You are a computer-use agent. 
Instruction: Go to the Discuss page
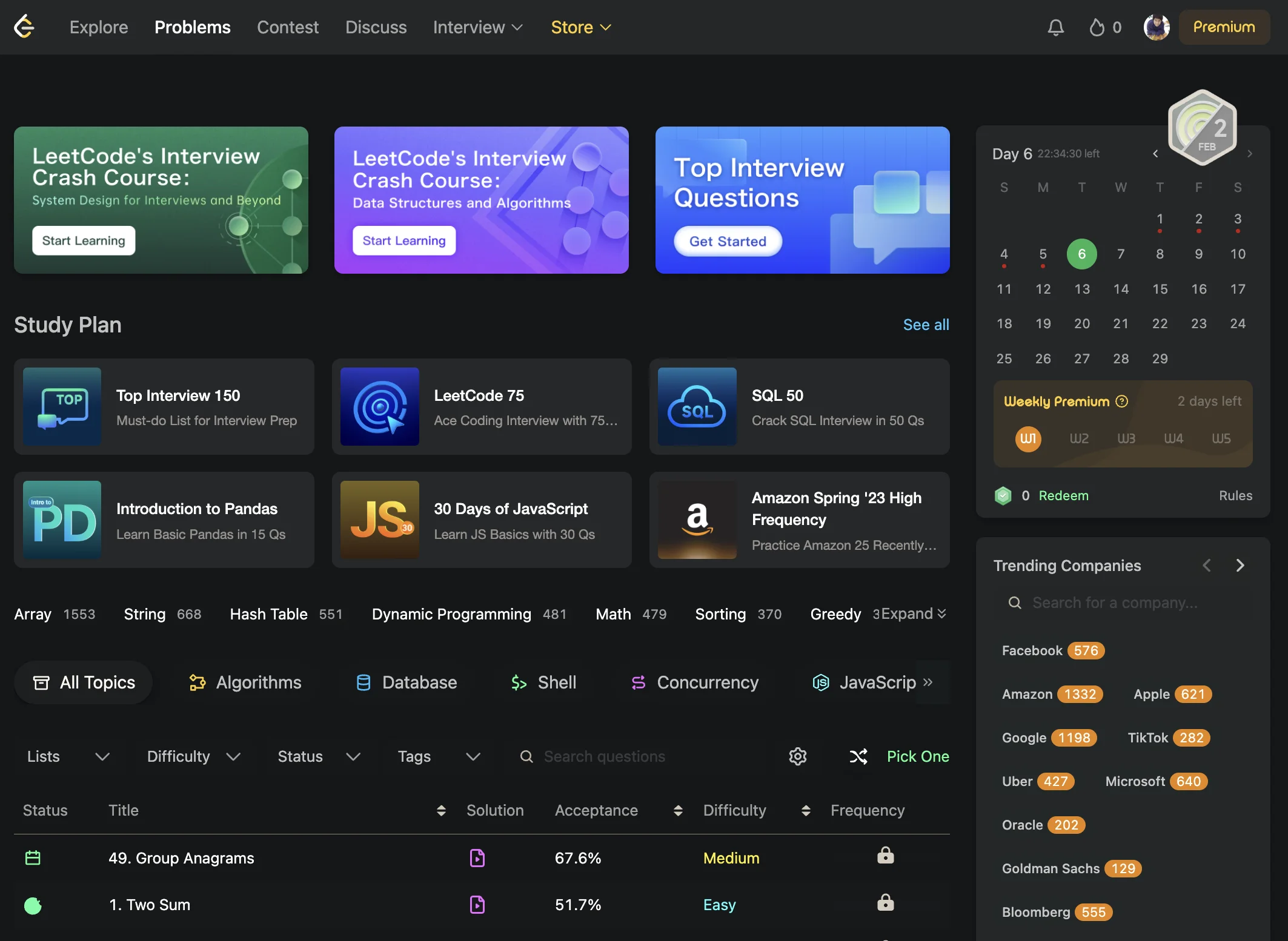pyautogui.click(x=376, y=27)
